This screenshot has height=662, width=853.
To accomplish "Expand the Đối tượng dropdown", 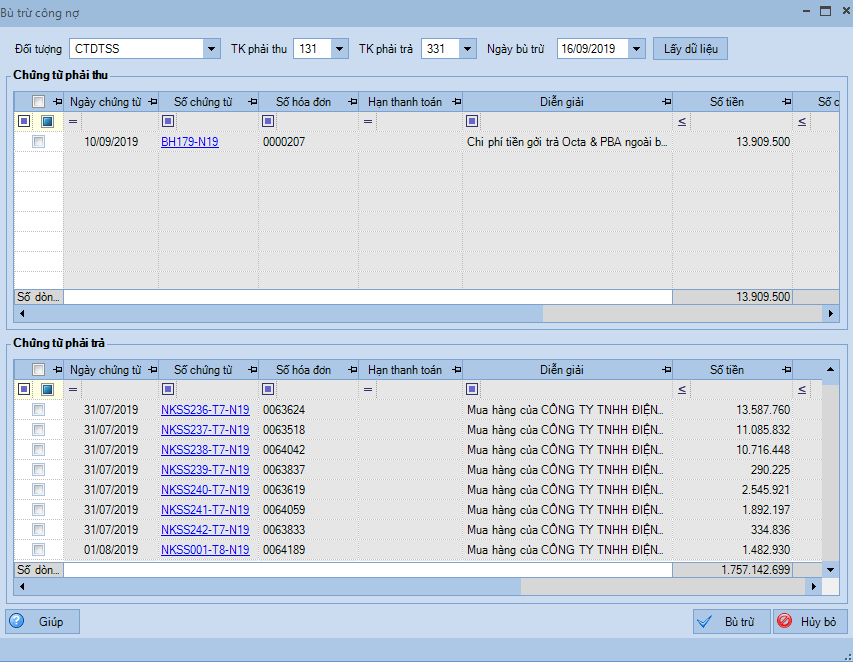I will tap(212, 49).
